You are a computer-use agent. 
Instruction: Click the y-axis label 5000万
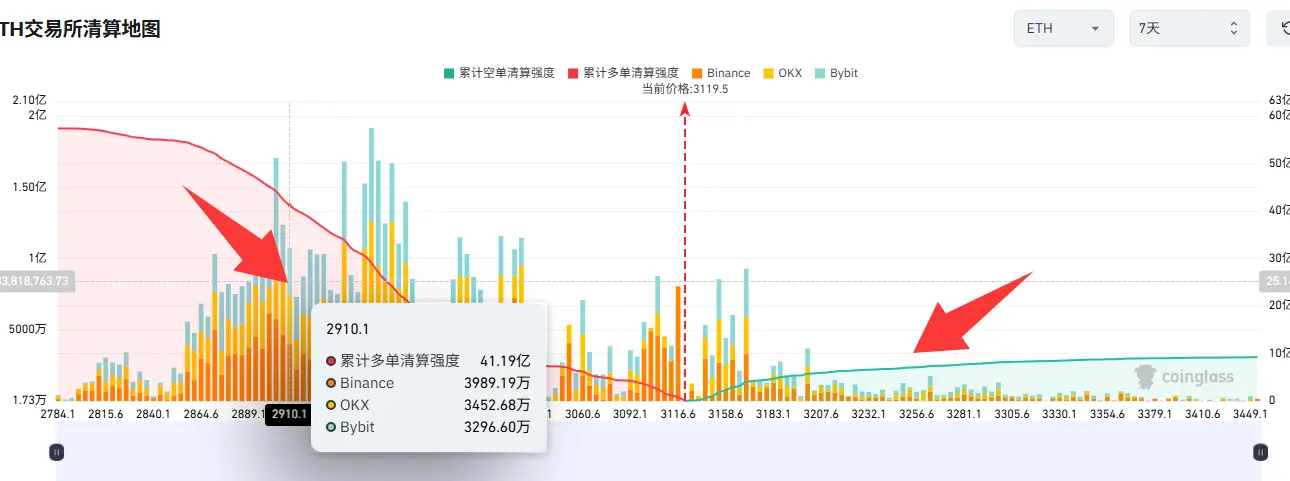pyautogui.click(x=30, y=329)
